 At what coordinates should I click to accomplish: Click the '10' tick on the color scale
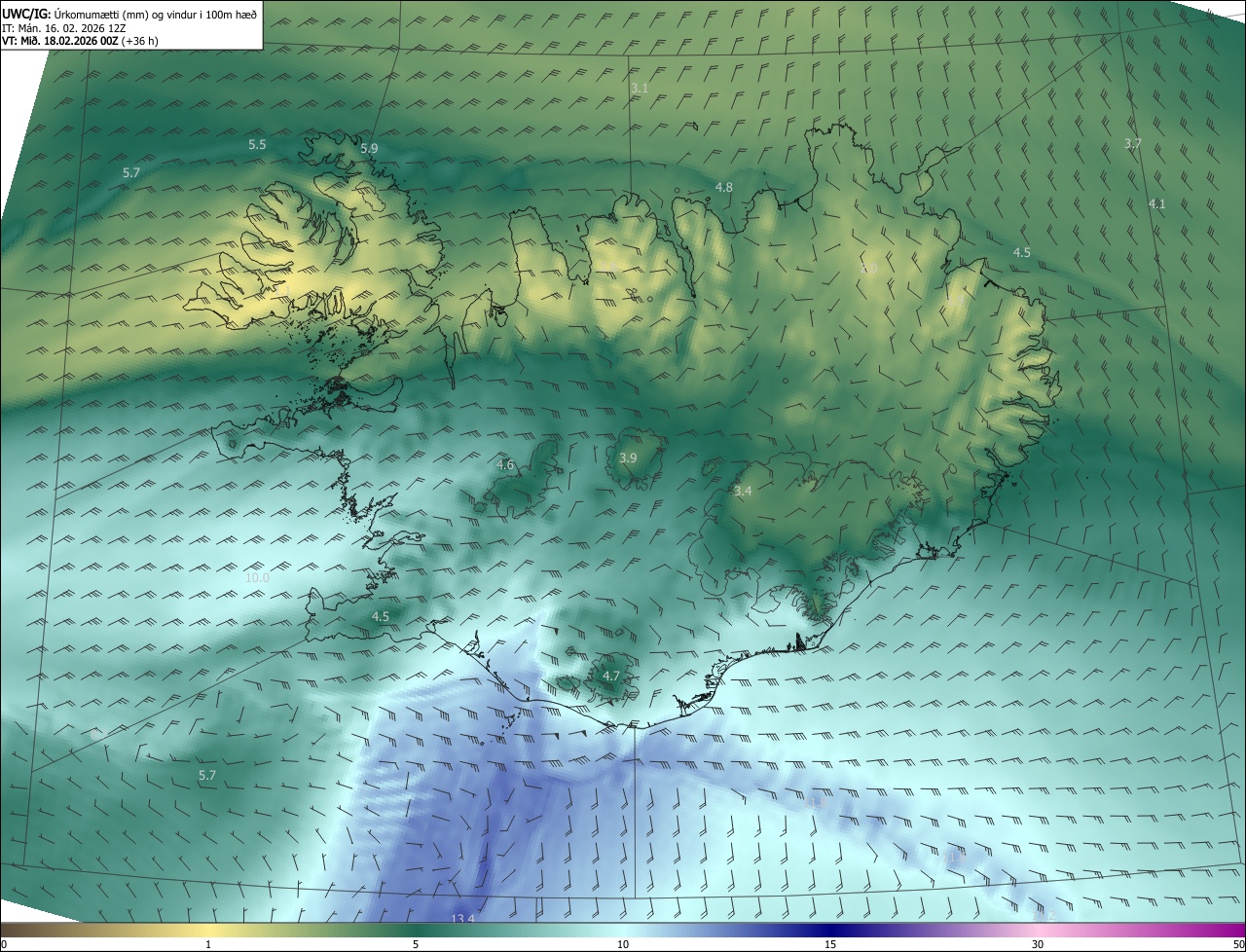click(x=623, y=944)
